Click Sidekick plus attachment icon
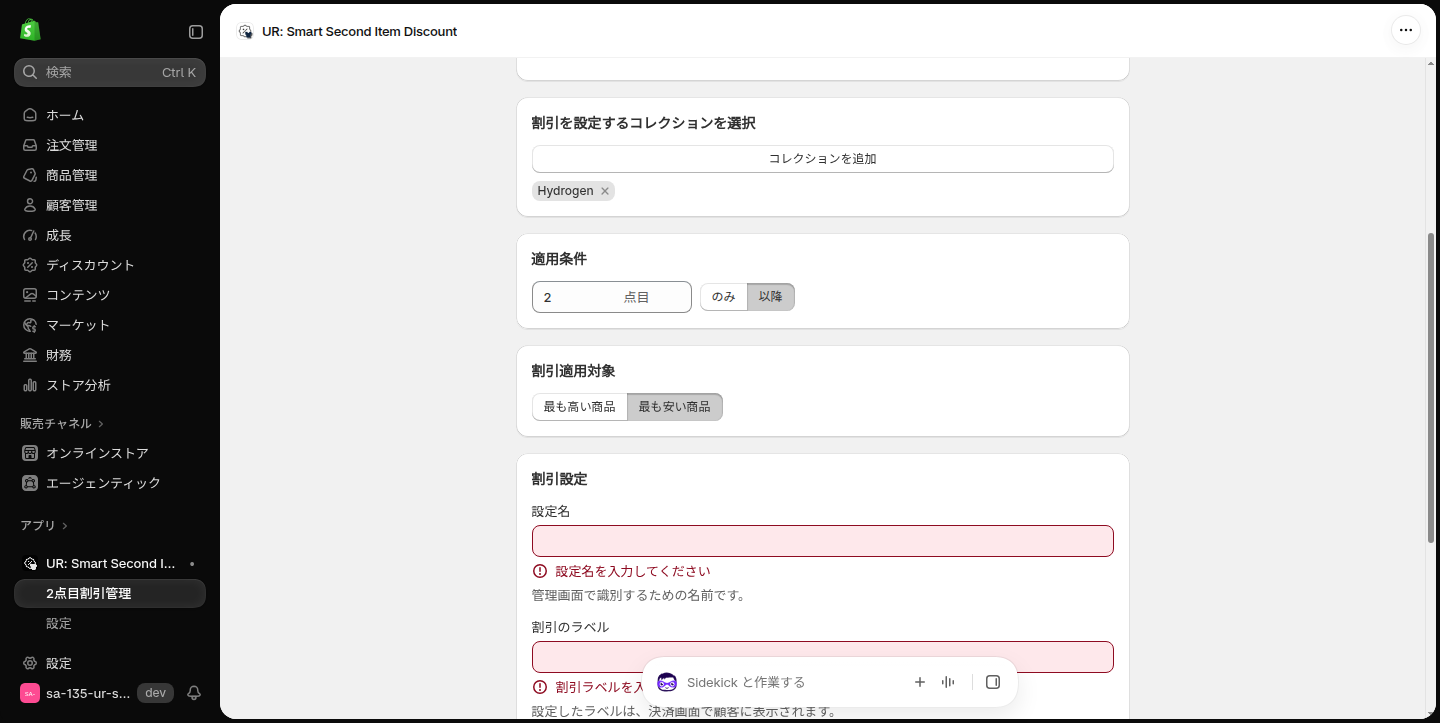 920,682
